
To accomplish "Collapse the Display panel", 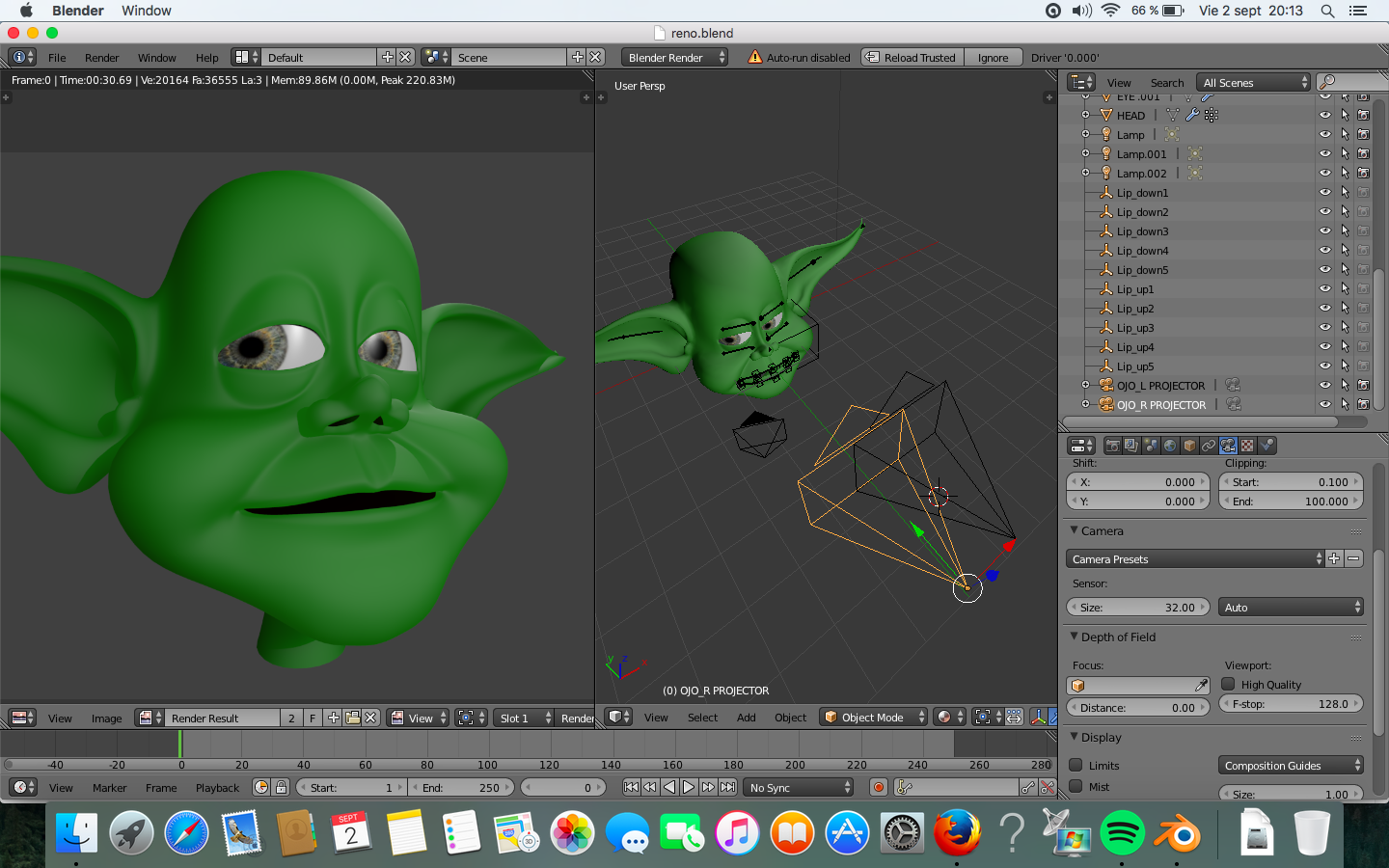I will pos(1075,737).
